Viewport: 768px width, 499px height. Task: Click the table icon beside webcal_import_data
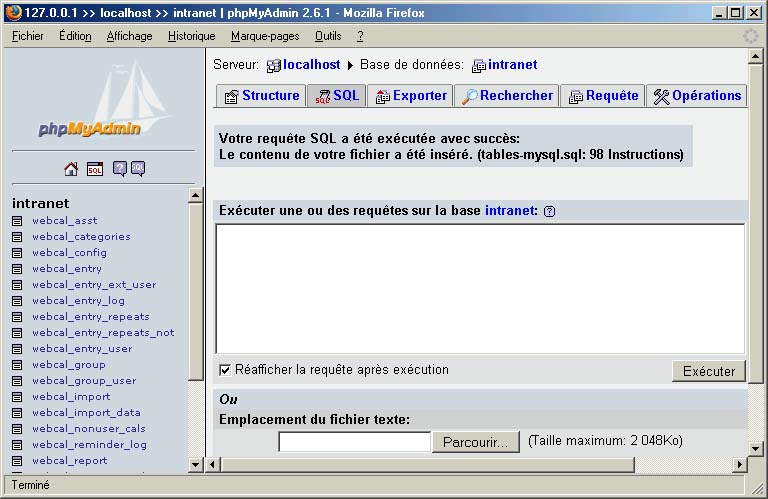[17, 413]
